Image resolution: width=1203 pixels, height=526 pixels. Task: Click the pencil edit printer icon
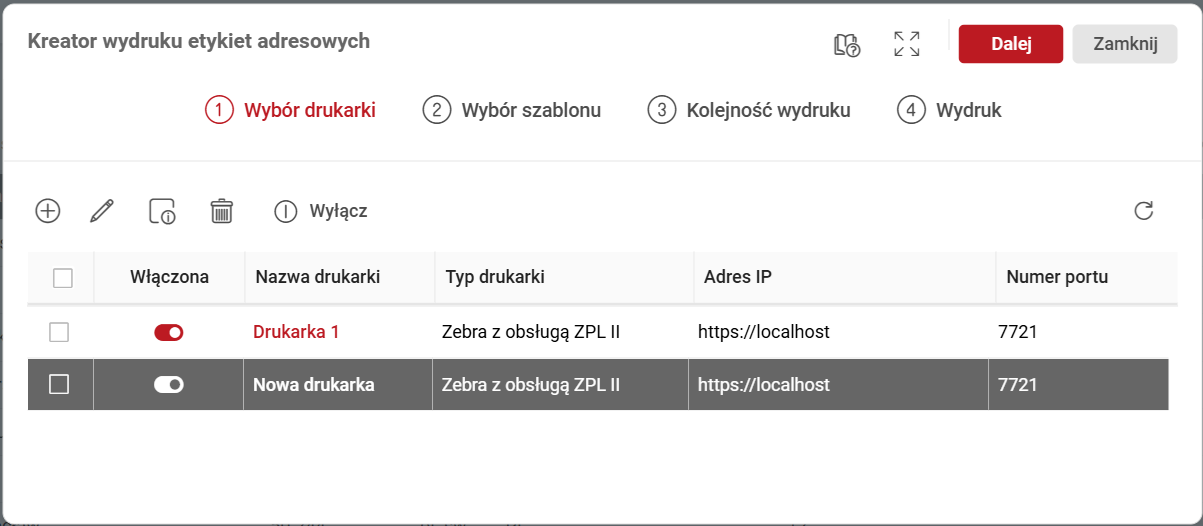pos(102,211)
